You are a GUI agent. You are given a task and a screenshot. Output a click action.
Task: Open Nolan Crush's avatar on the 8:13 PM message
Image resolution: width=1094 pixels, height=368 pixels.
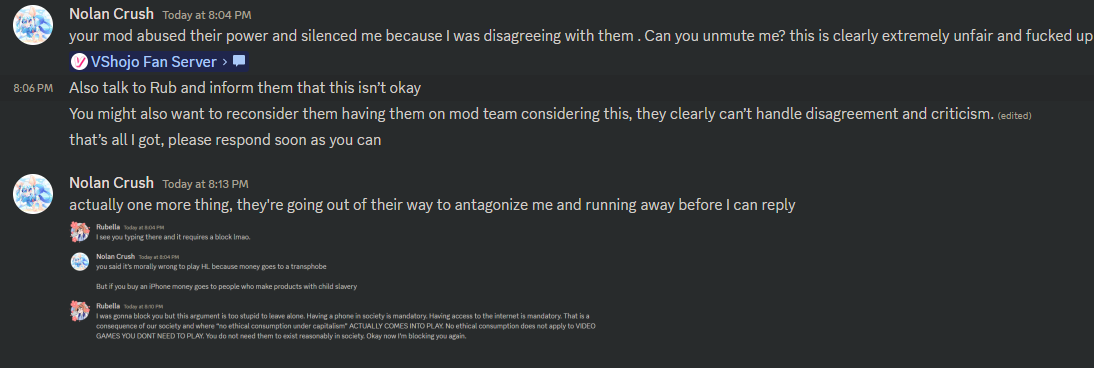pyautogui.click(x=33, y=194)
